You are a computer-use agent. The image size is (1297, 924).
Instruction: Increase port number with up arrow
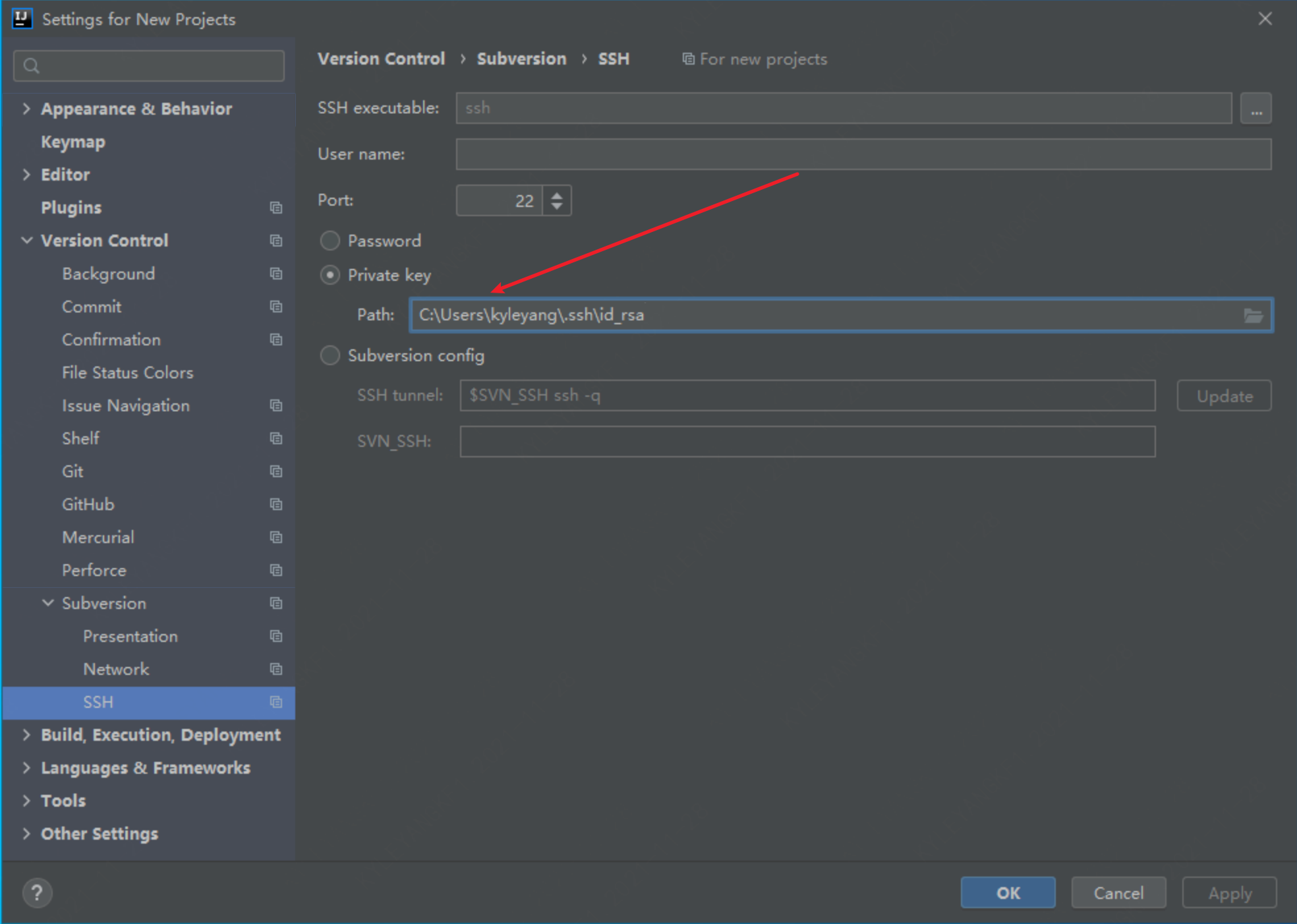[x=557, y=195]
